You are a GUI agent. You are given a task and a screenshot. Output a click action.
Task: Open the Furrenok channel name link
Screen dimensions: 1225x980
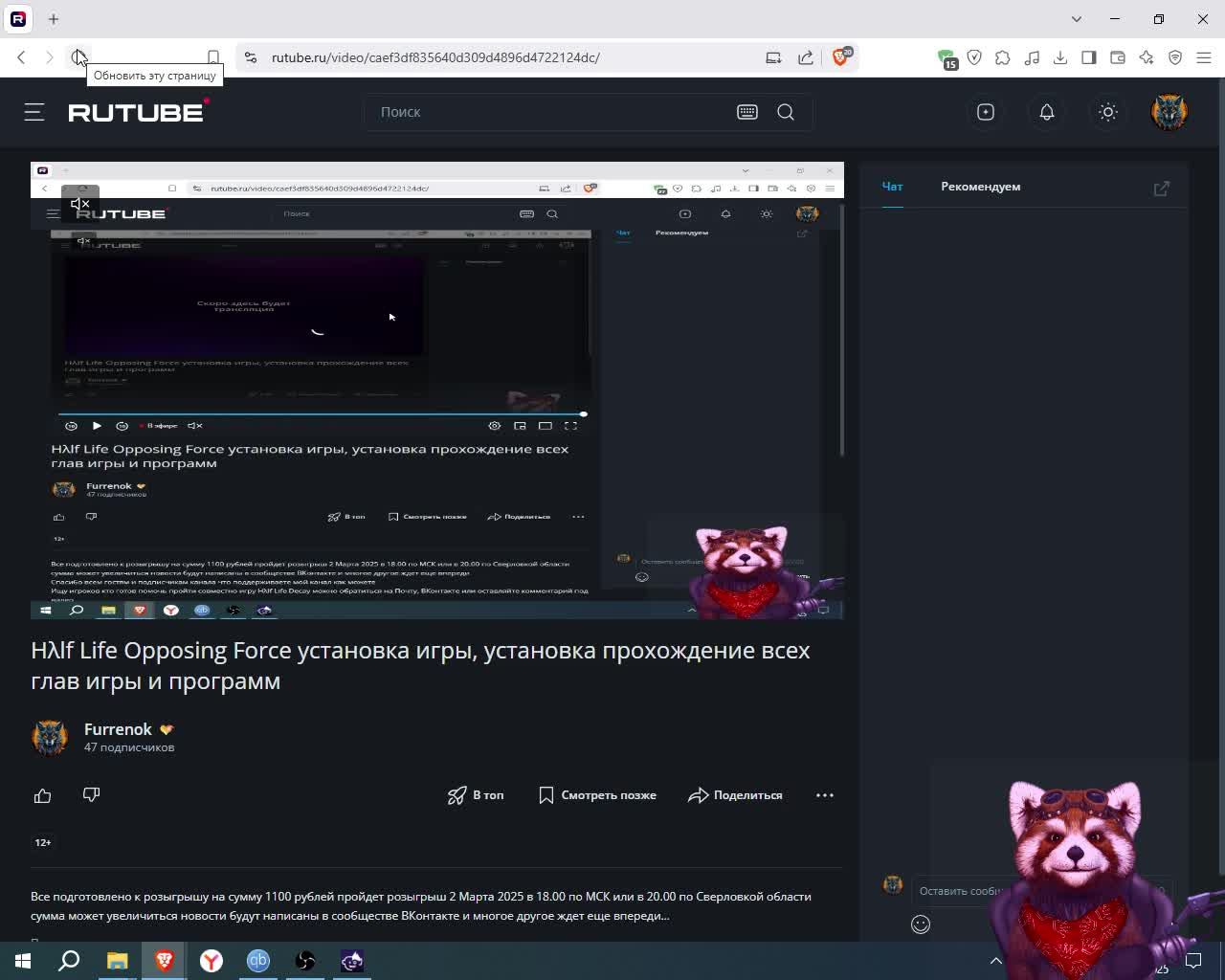tap(118, 729)
